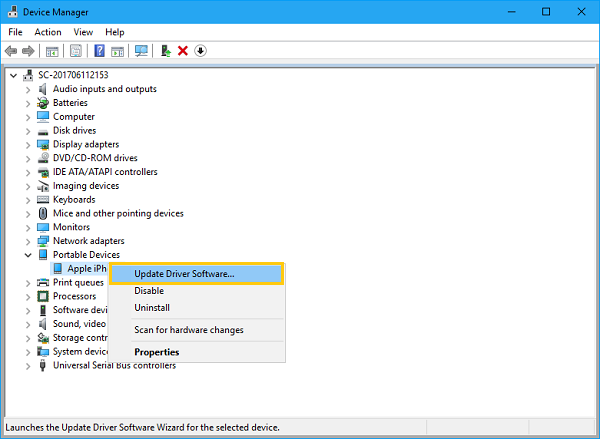Click the Disable down-arrow toolbar icon
Screen dimensions: 600x439
[200, 51]
